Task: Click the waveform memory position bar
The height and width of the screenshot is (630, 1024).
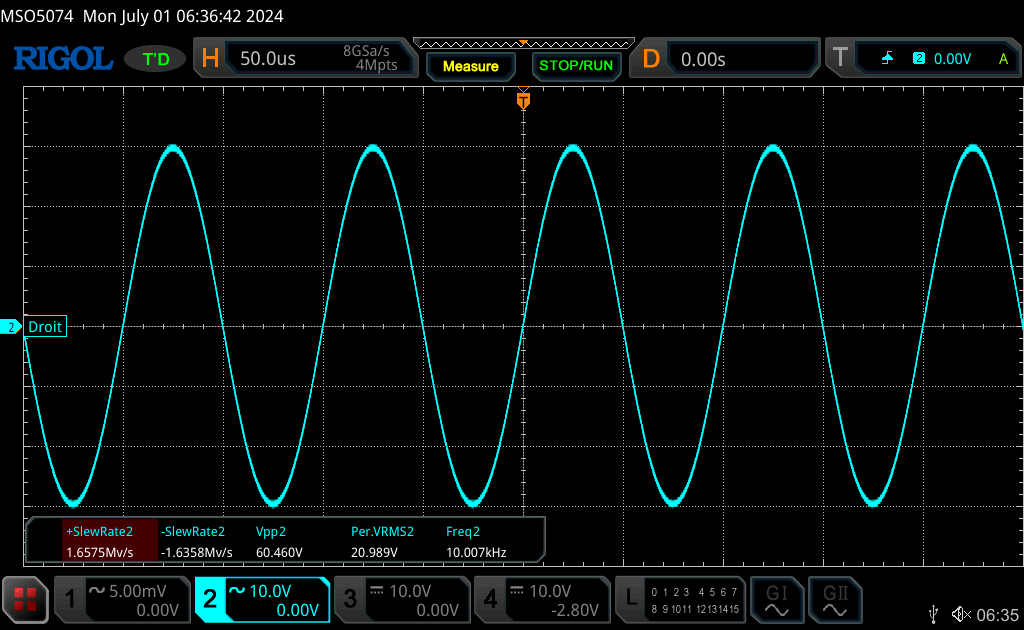Action: (x=524, y=44)
